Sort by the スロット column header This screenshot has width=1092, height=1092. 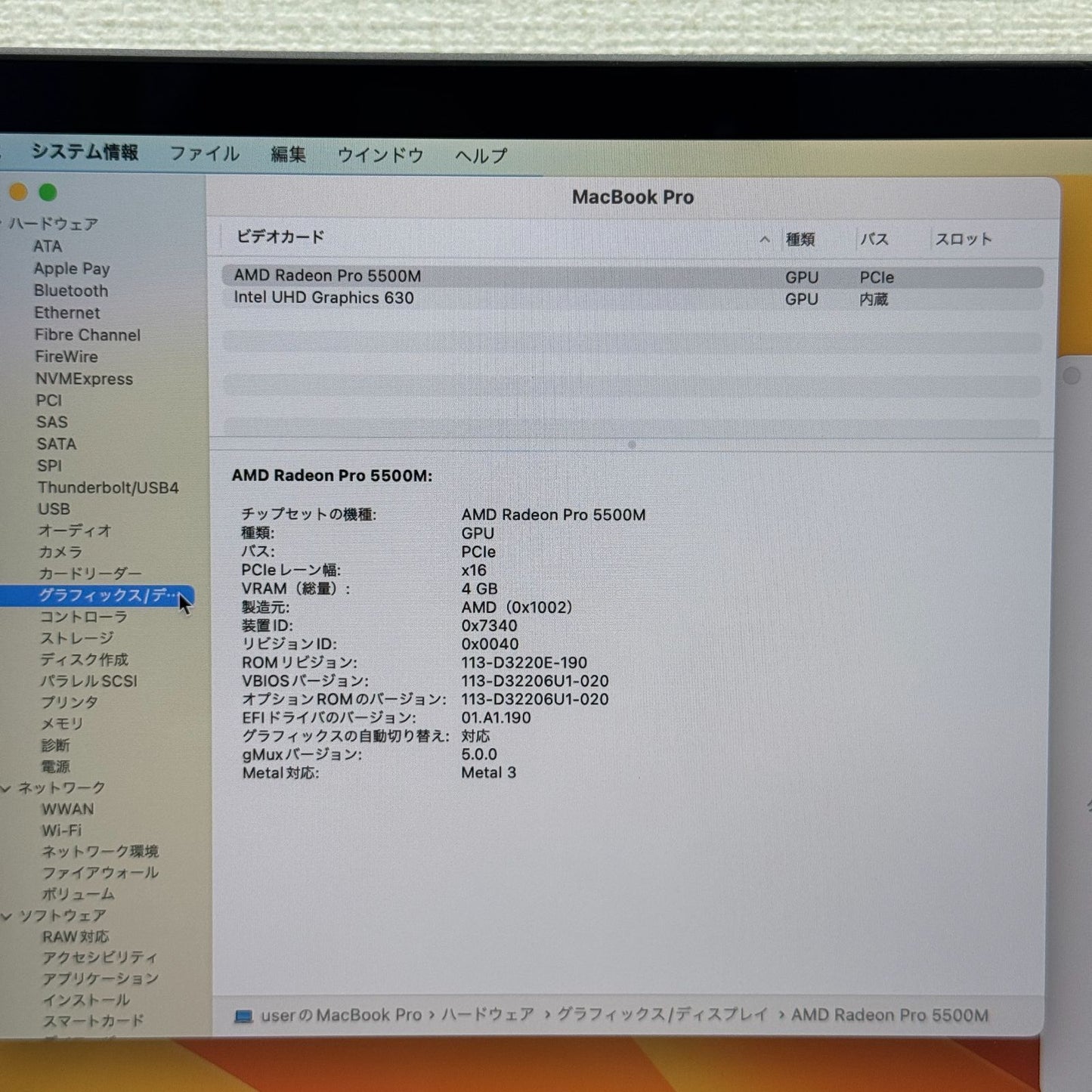(x=964, y=240)
